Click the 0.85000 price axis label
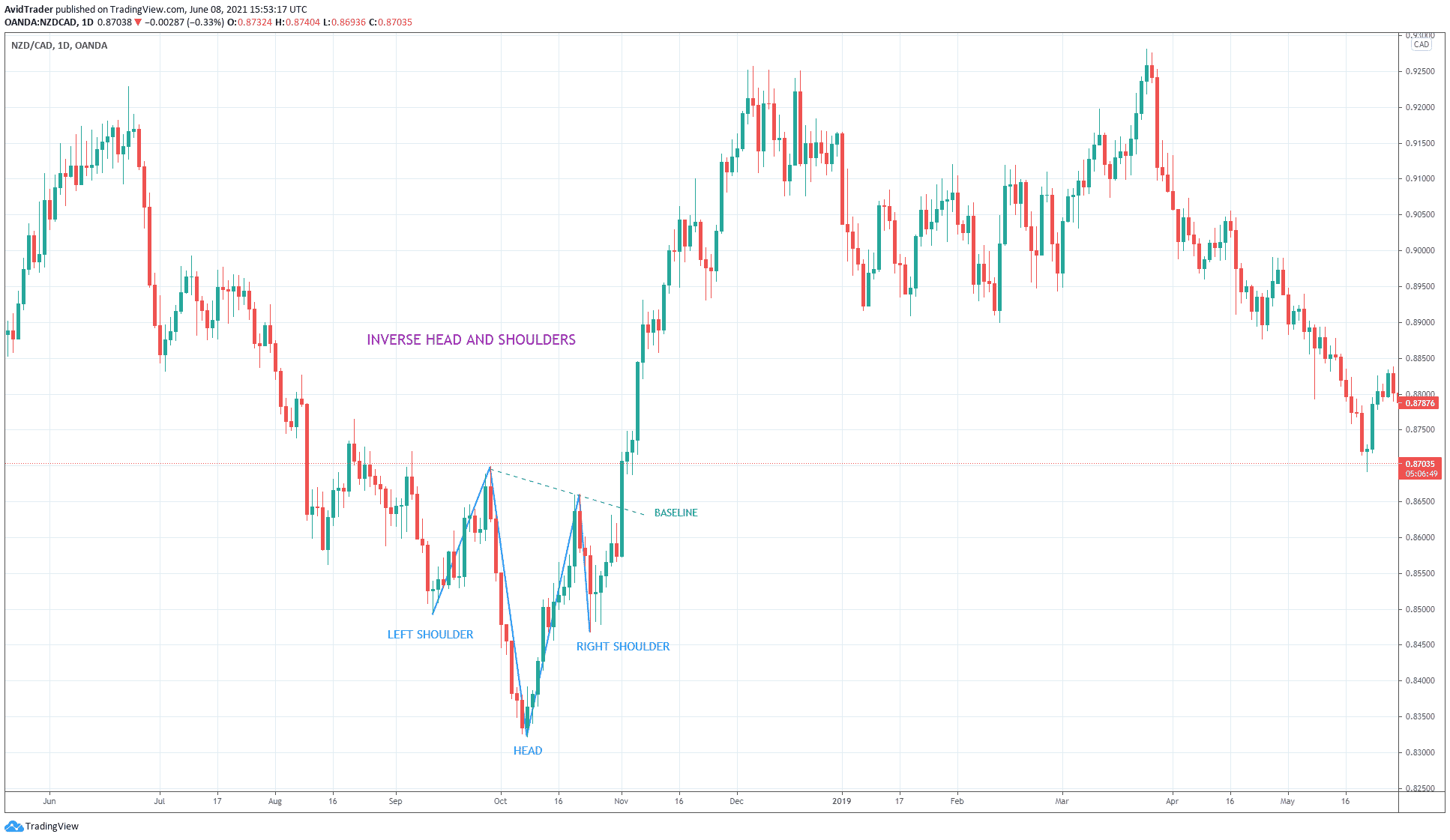Viewport: 1450px width, 840px height. (1420, 610)
